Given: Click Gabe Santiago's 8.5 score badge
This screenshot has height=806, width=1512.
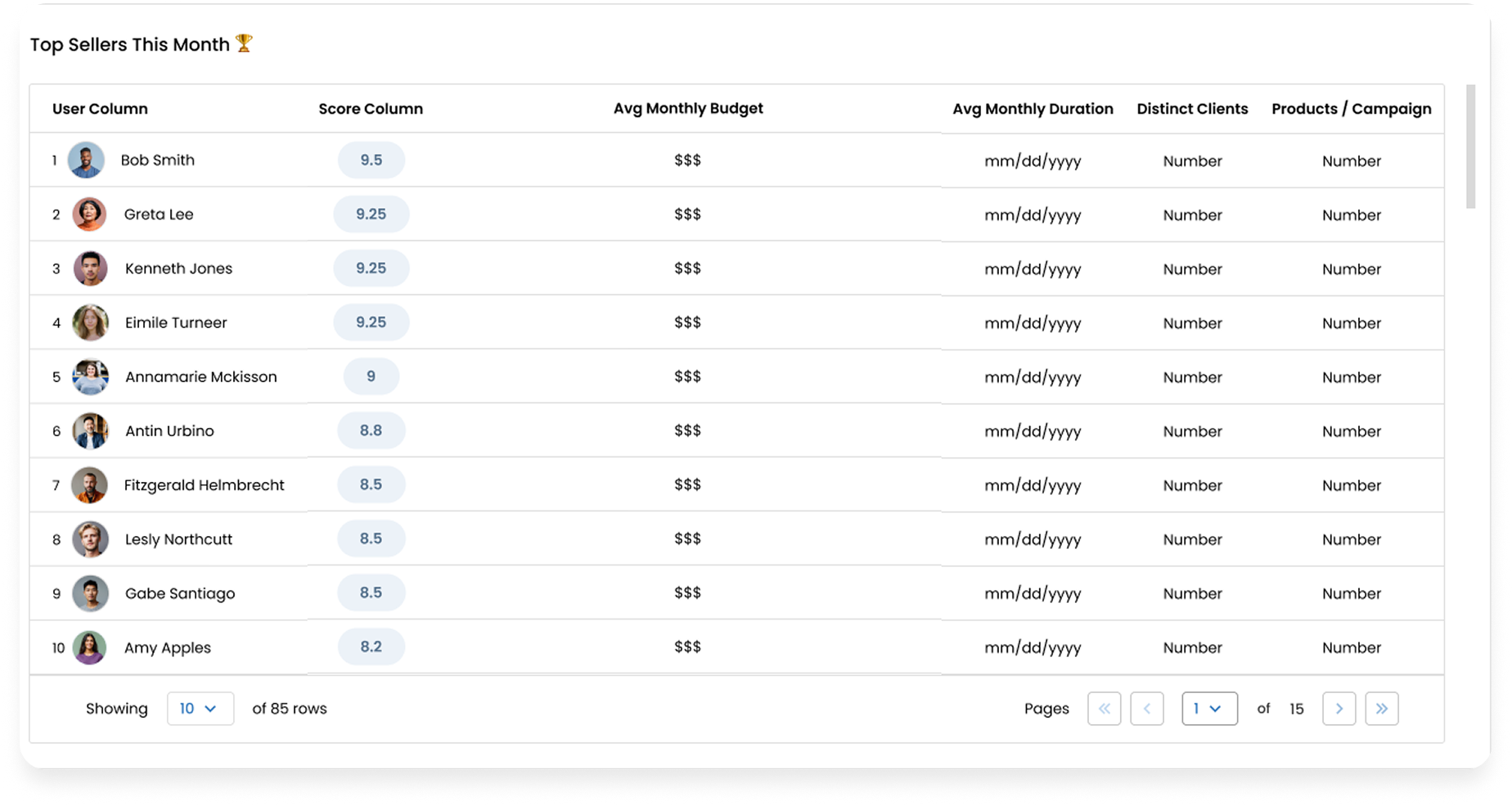Looking at the screenshot, I should [x=371, y=592].
